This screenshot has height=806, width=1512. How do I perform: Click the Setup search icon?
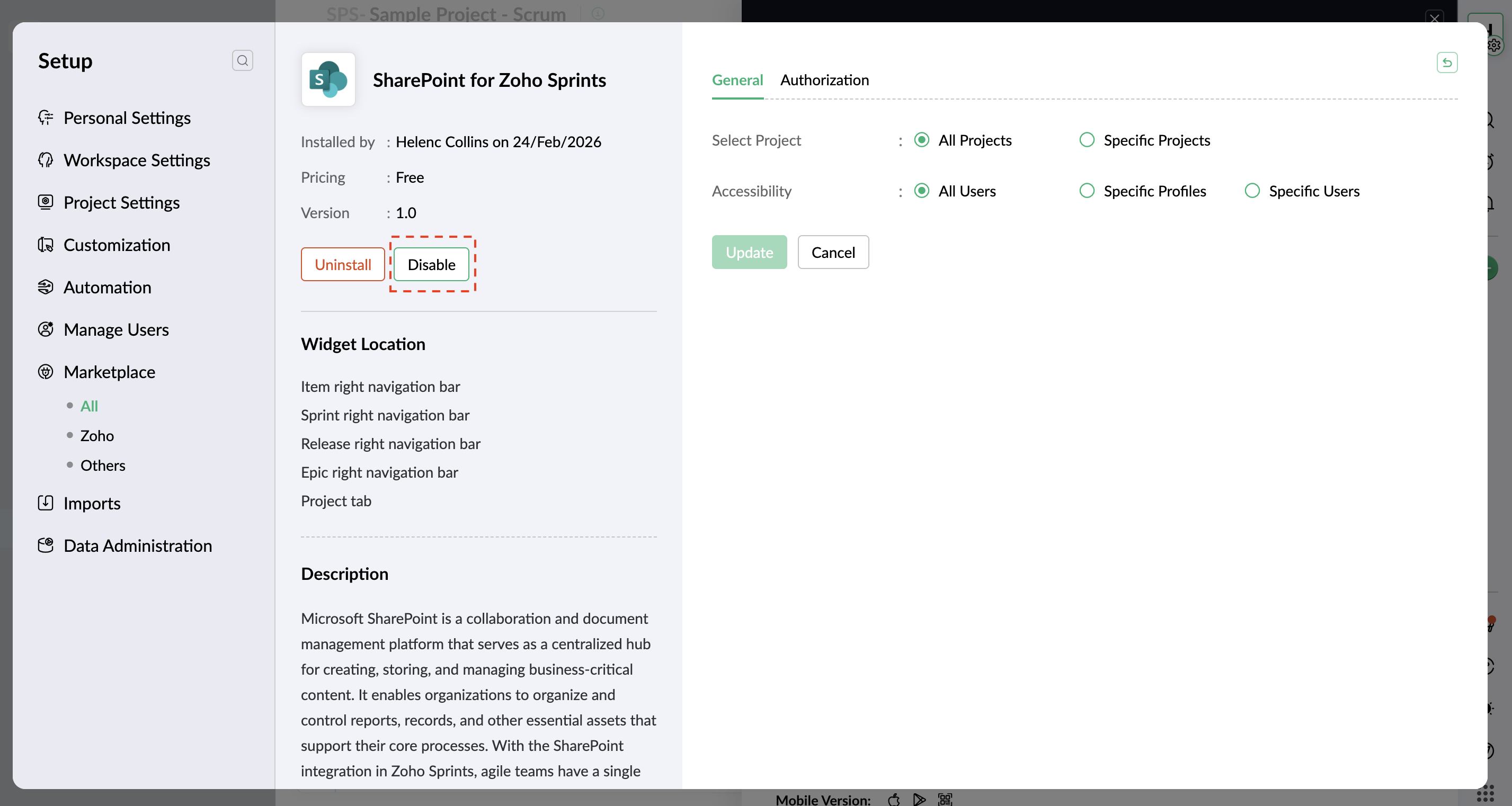(x=243, y=60)
